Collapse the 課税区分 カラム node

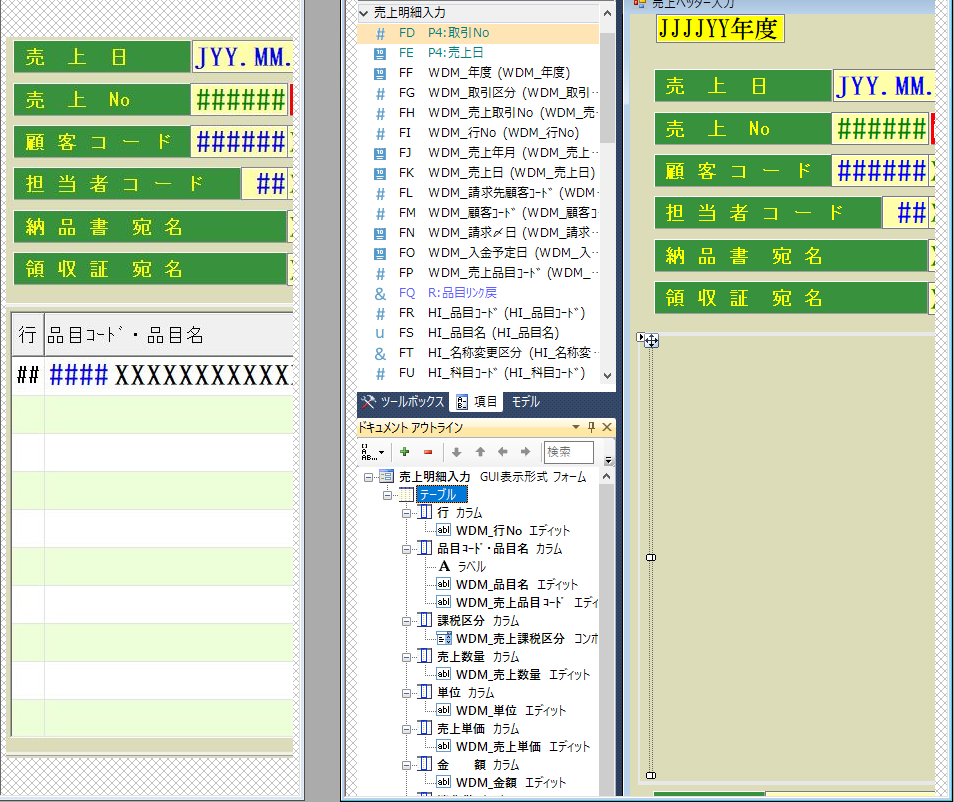(x=407, y=621)
